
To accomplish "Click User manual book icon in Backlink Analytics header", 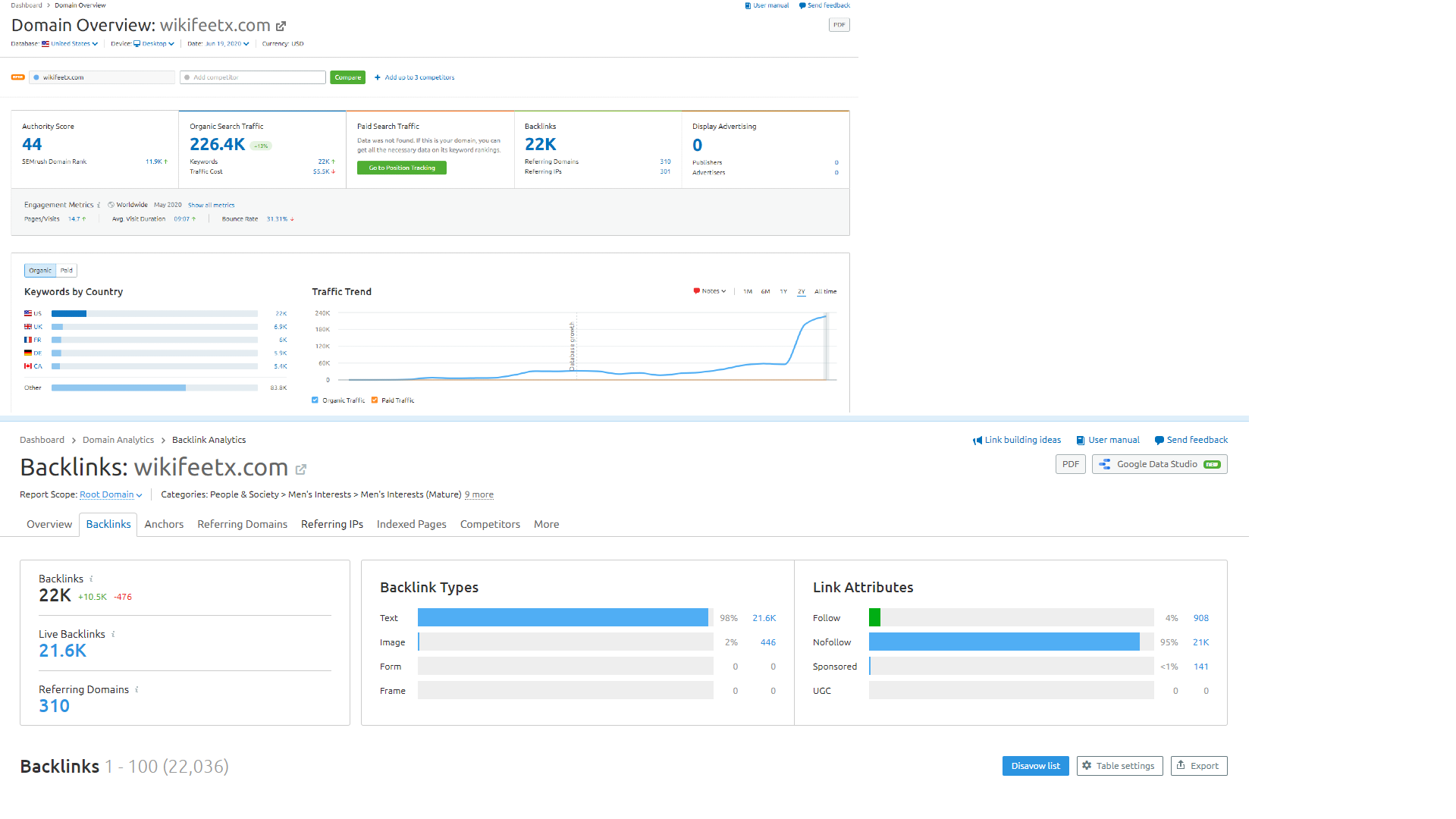I will coord(1081,441).
